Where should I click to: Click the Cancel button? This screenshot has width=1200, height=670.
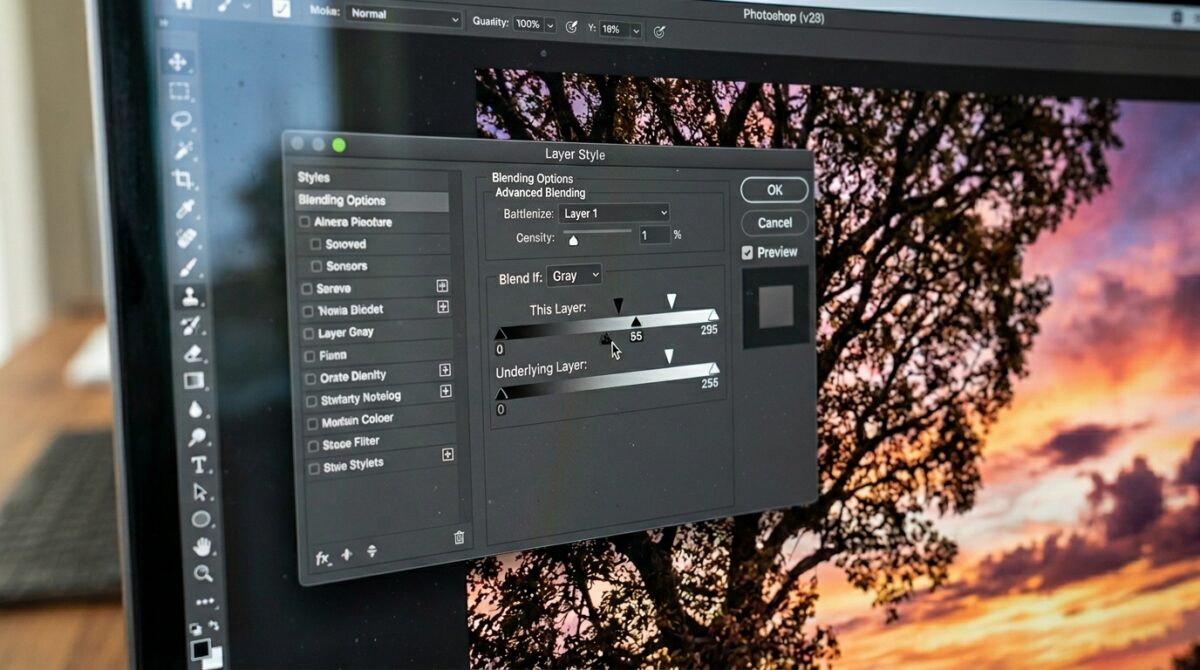[775, 223]
